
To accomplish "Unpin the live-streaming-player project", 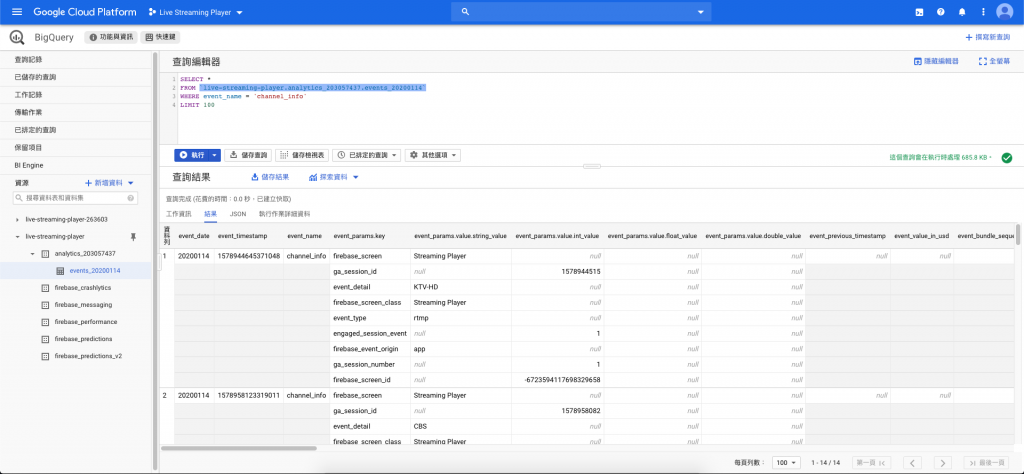I will point(133,236).
